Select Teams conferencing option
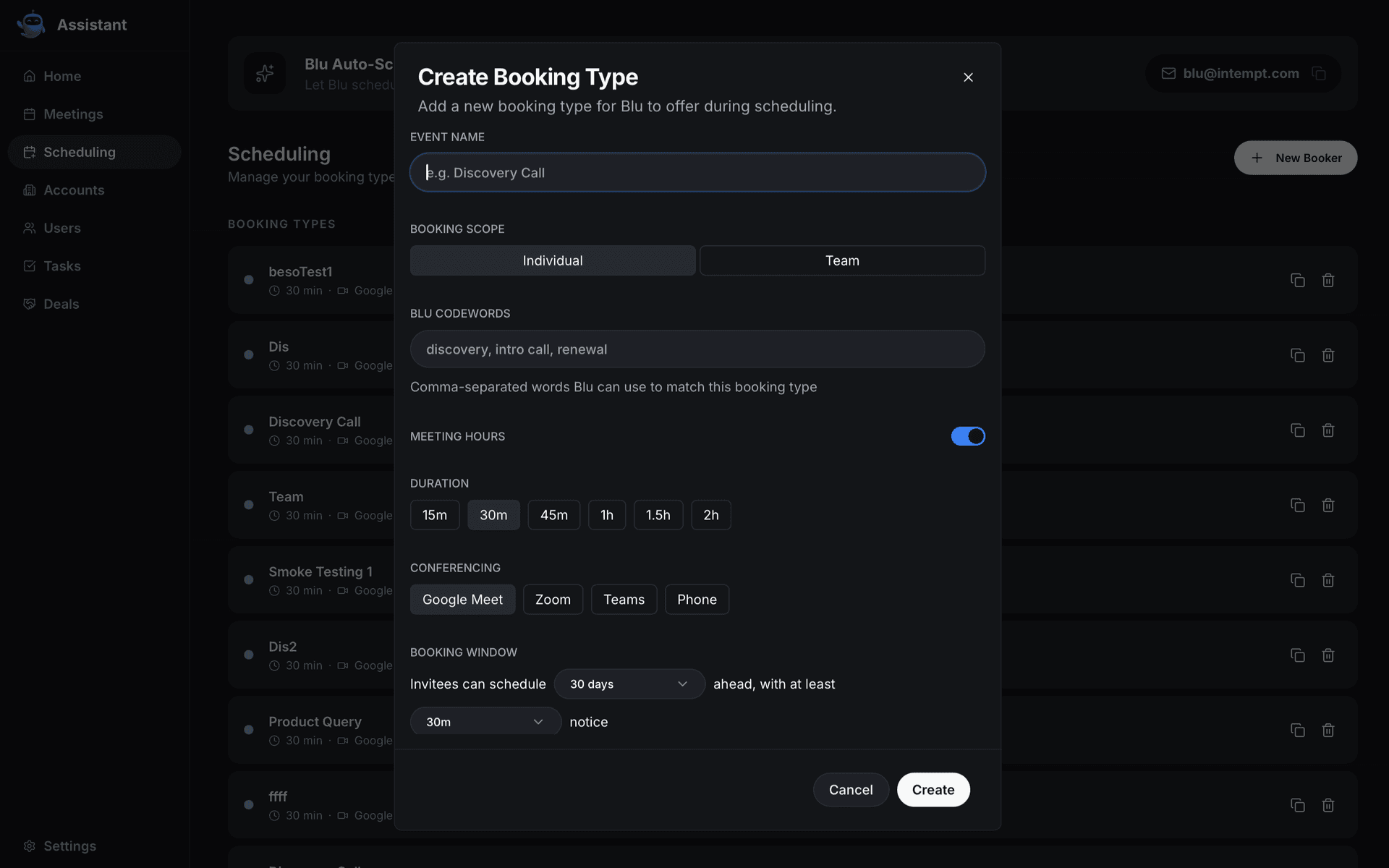The image size is (1389, 868). click(x=624, y=600)
